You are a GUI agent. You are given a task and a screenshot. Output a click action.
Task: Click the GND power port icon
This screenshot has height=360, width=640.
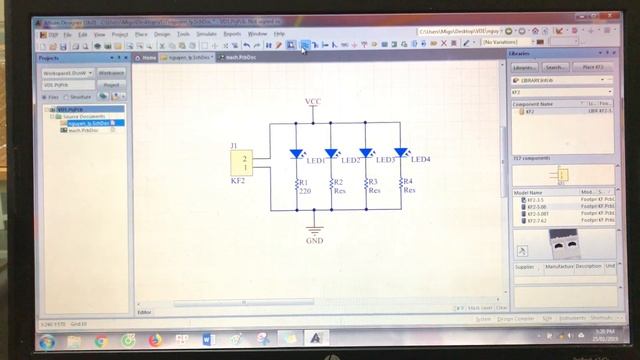(x=354, y=44)
